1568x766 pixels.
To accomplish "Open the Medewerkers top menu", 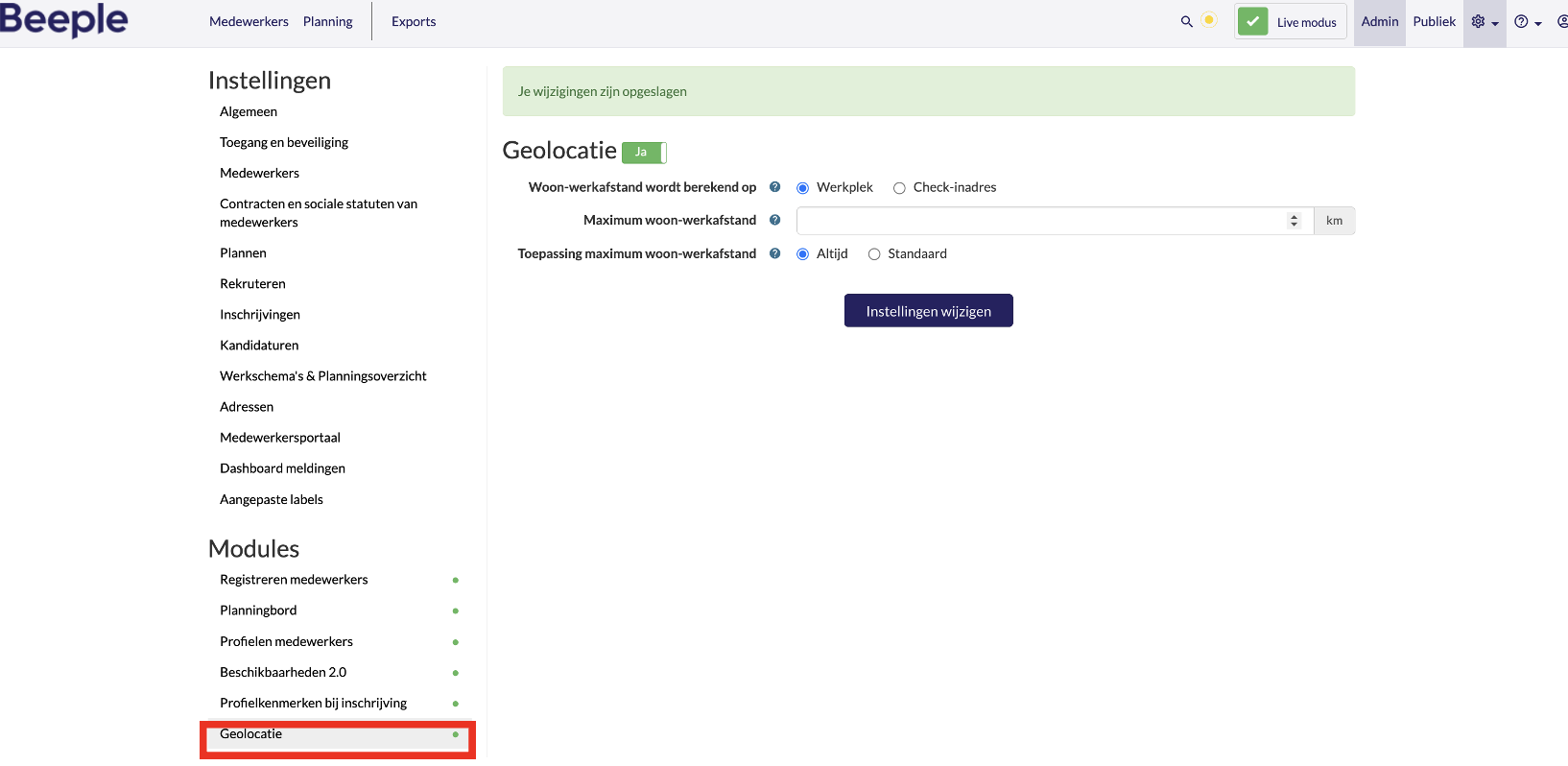I will pyautogui.click(x=249, y=21).
